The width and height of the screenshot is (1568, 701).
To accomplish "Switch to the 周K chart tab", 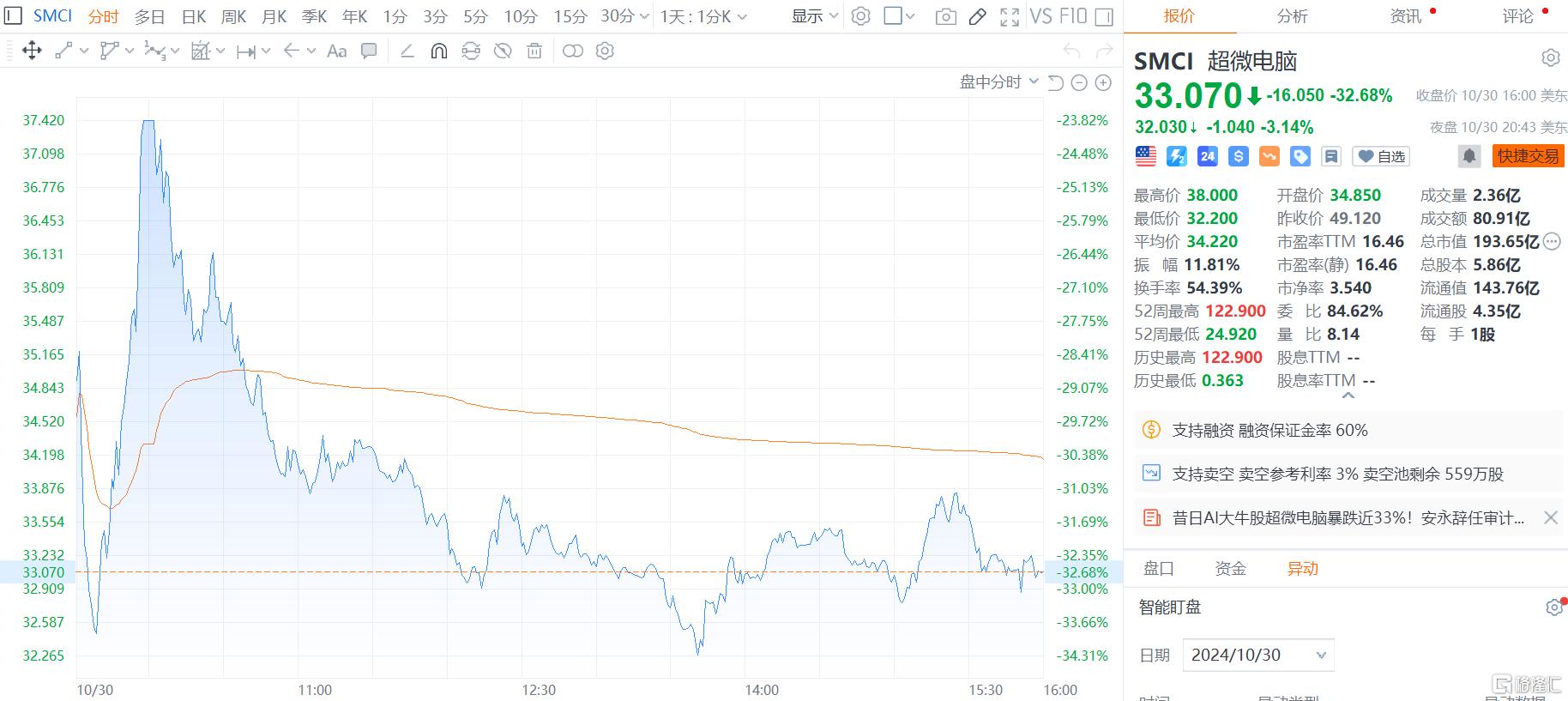I will click(234, 16).
